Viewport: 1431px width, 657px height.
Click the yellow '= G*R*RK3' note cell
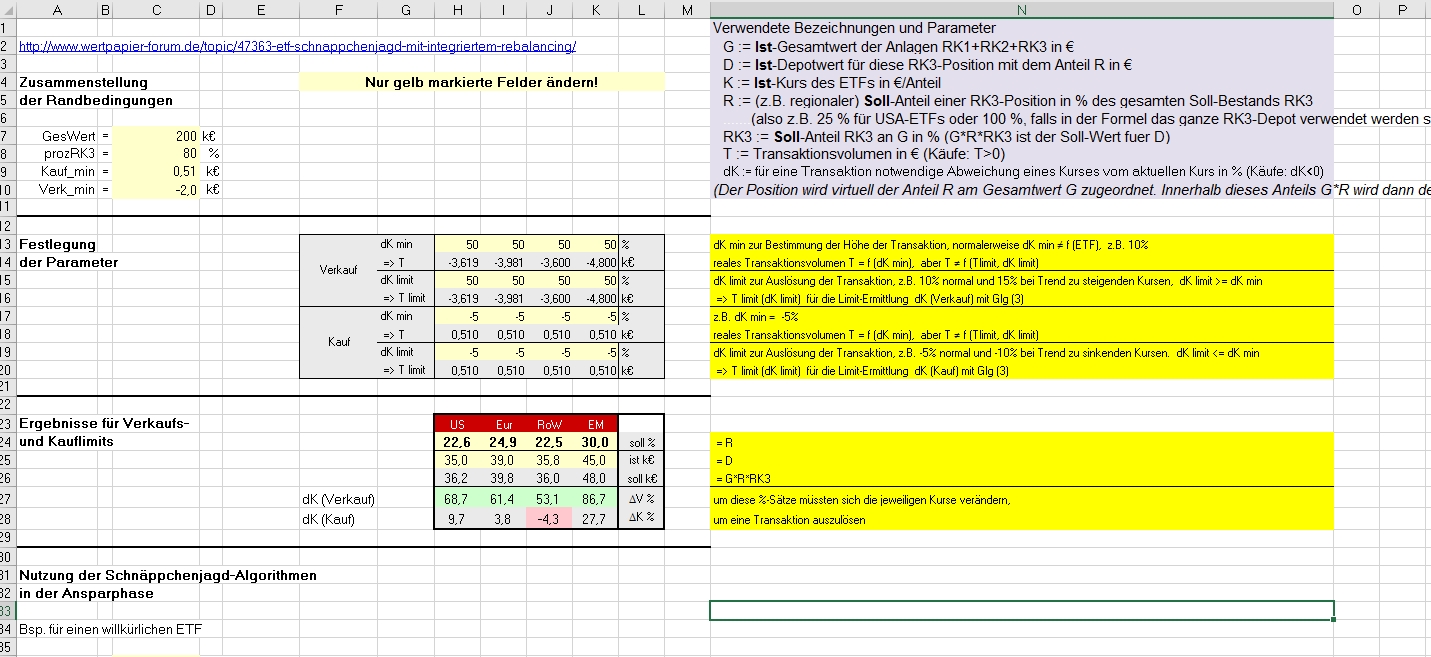1021,478
